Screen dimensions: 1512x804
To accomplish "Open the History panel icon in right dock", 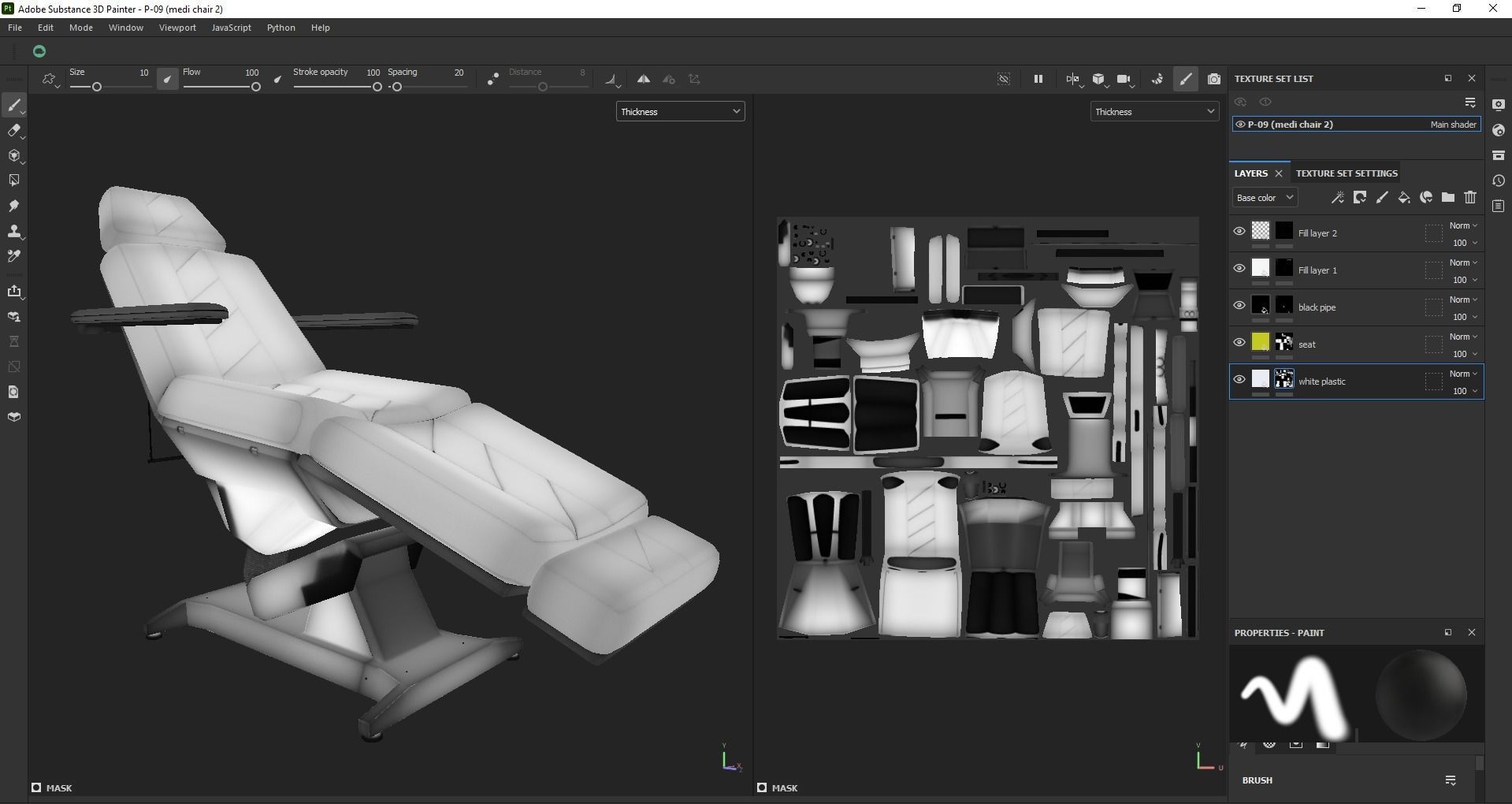I will tap(1499, 181).
